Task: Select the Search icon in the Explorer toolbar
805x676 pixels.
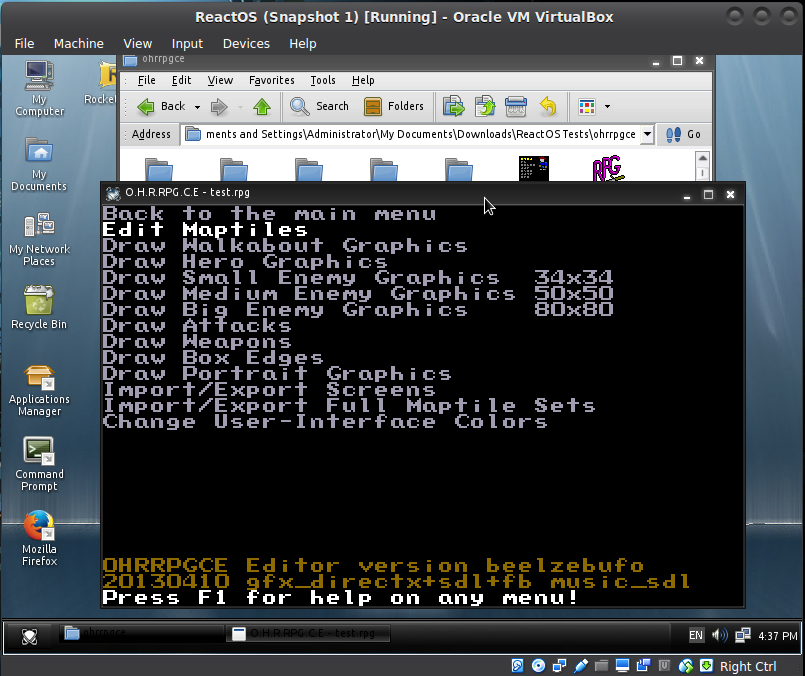Action: tap(300, 106)
